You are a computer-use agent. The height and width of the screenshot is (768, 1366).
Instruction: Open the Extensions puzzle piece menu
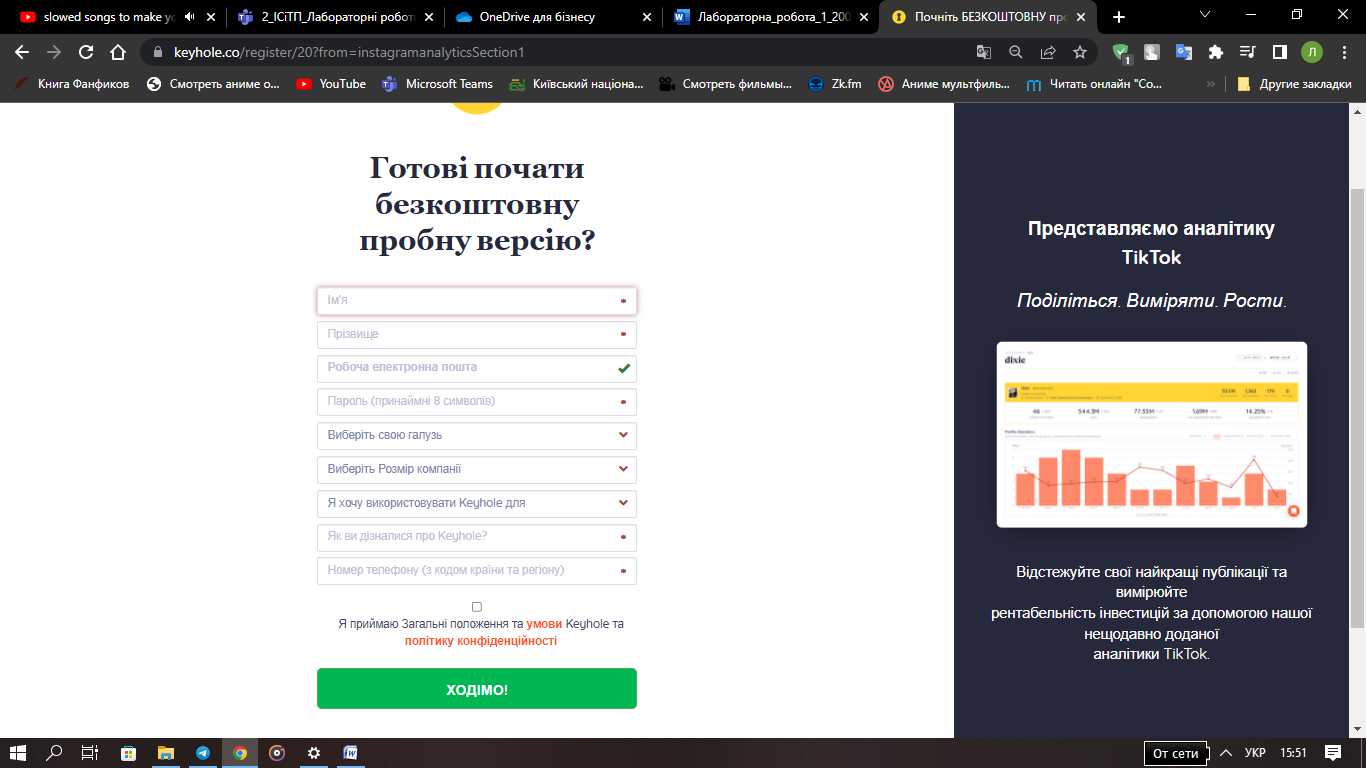click(x=1216, y=52)
